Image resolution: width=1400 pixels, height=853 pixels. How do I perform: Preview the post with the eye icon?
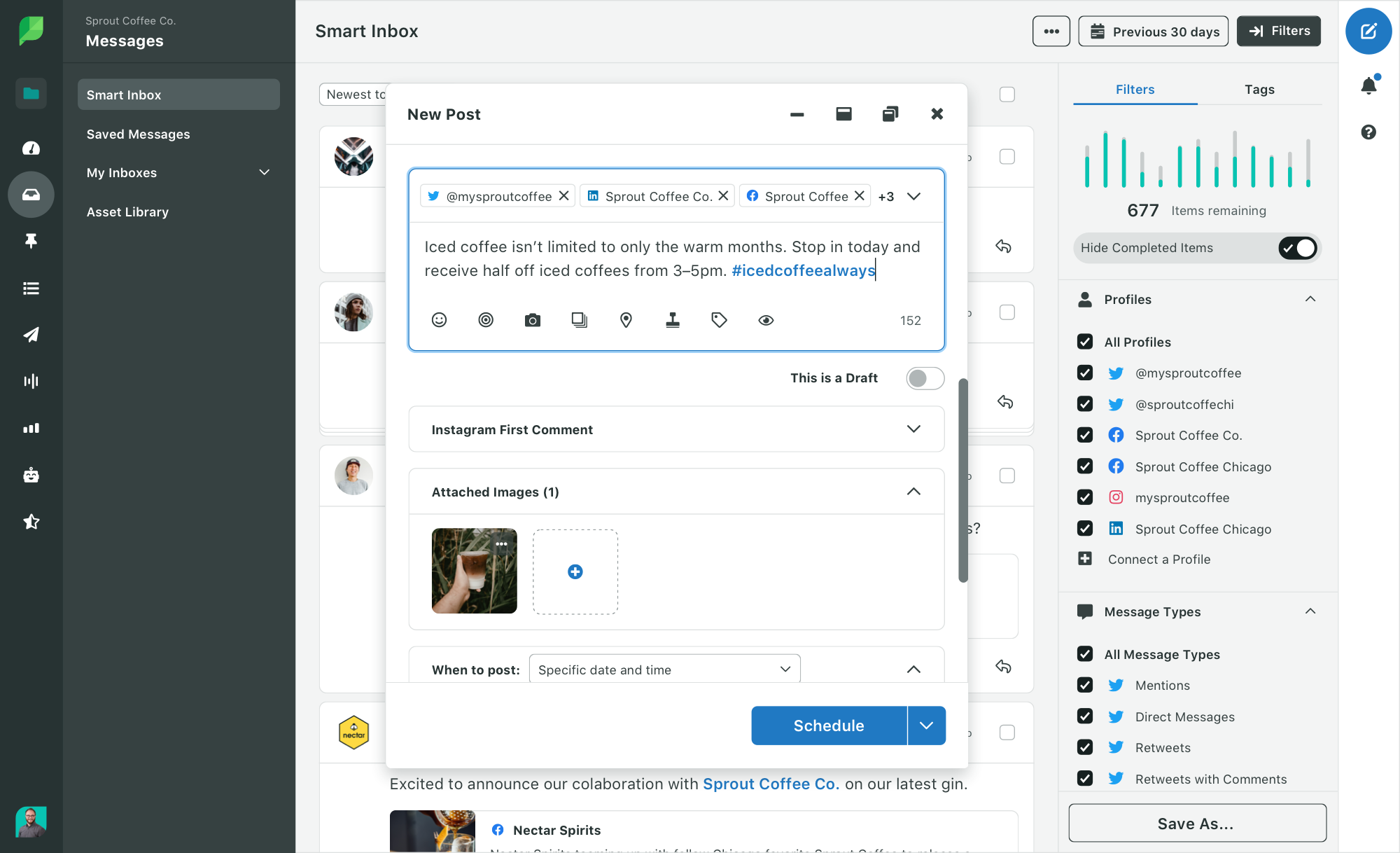pos(766,320)
